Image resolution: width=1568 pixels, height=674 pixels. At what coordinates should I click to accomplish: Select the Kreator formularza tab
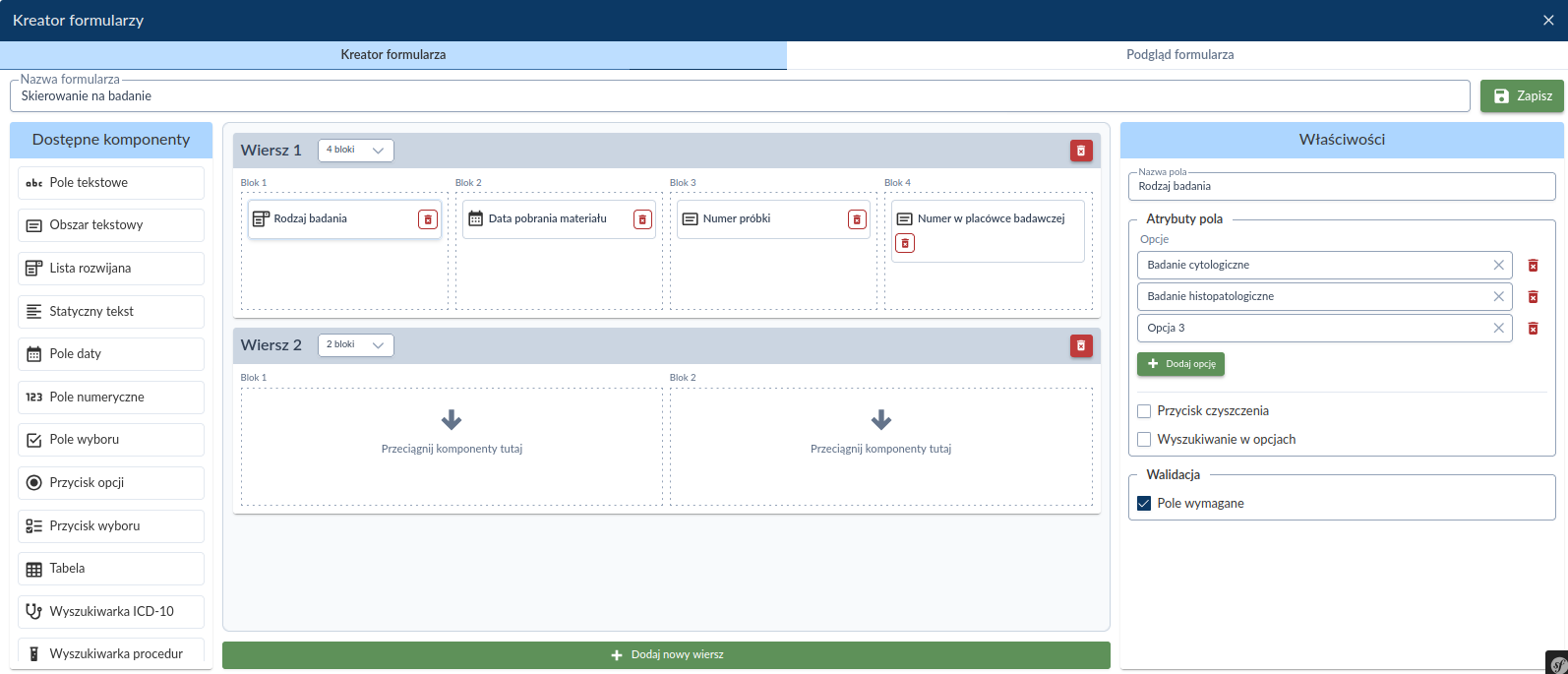392,55
